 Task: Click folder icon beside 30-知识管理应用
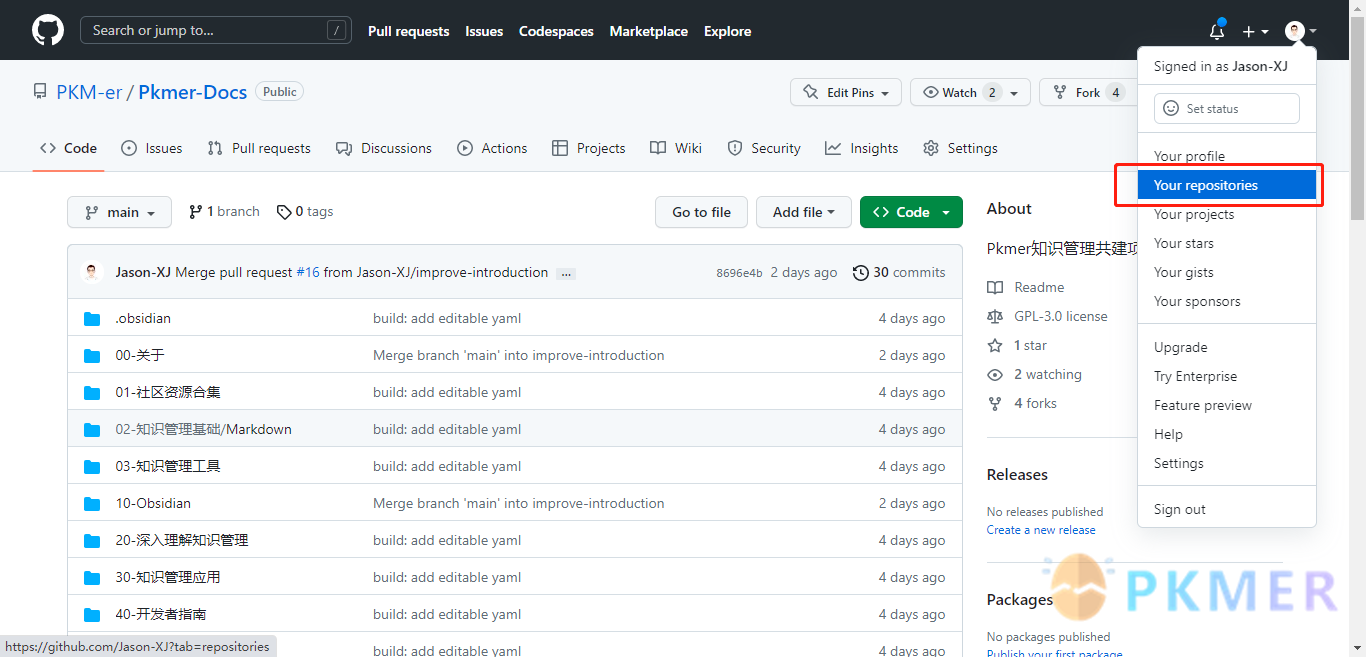(92, 577)
